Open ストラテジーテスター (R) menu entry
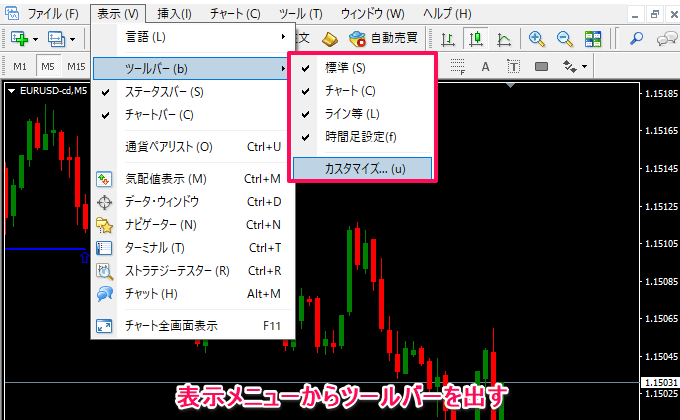 point(192,271)
